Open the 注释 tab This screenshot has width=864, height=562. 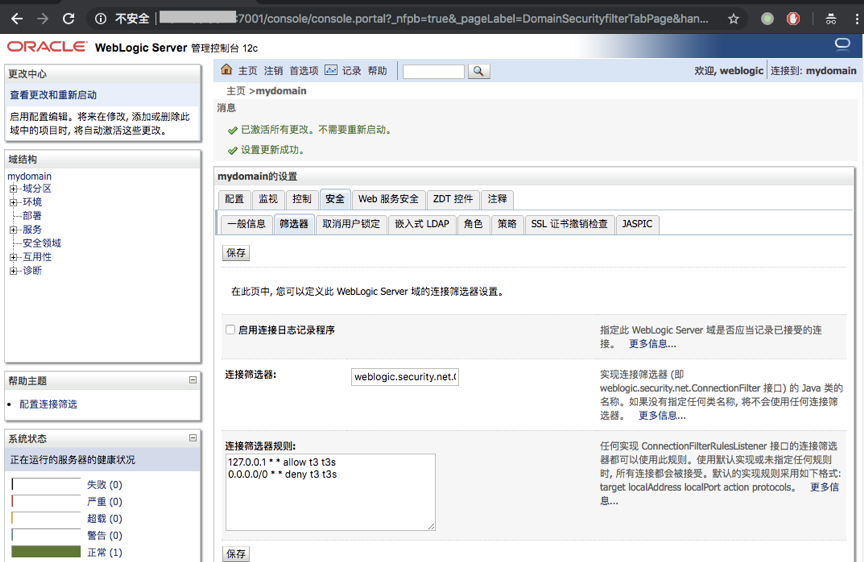[x=497, y=199]
